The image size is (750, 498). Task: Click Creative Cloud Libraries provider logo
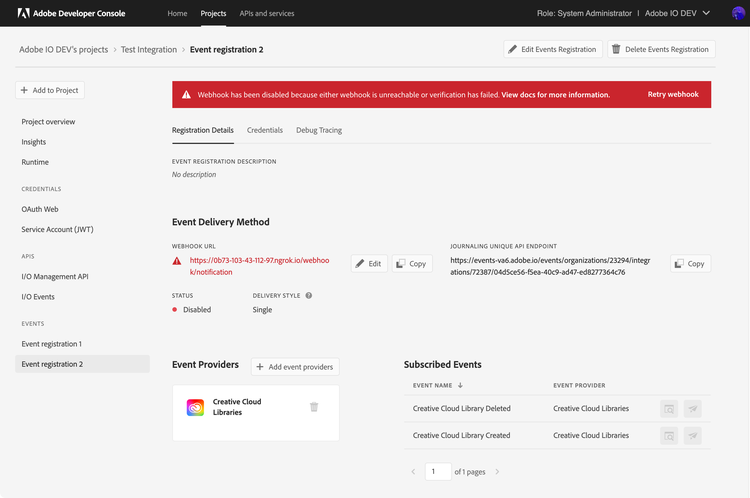click(x=196, y=407)
